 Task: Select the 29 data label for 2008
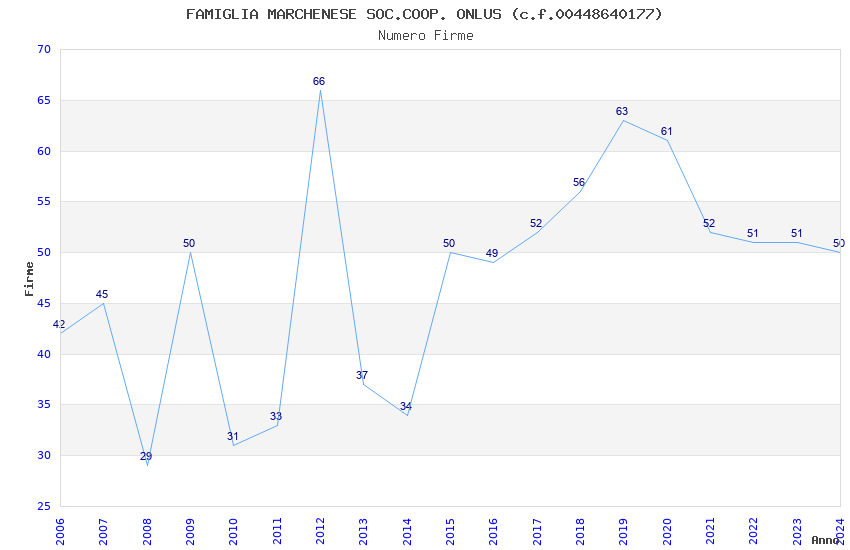[146, 456]
